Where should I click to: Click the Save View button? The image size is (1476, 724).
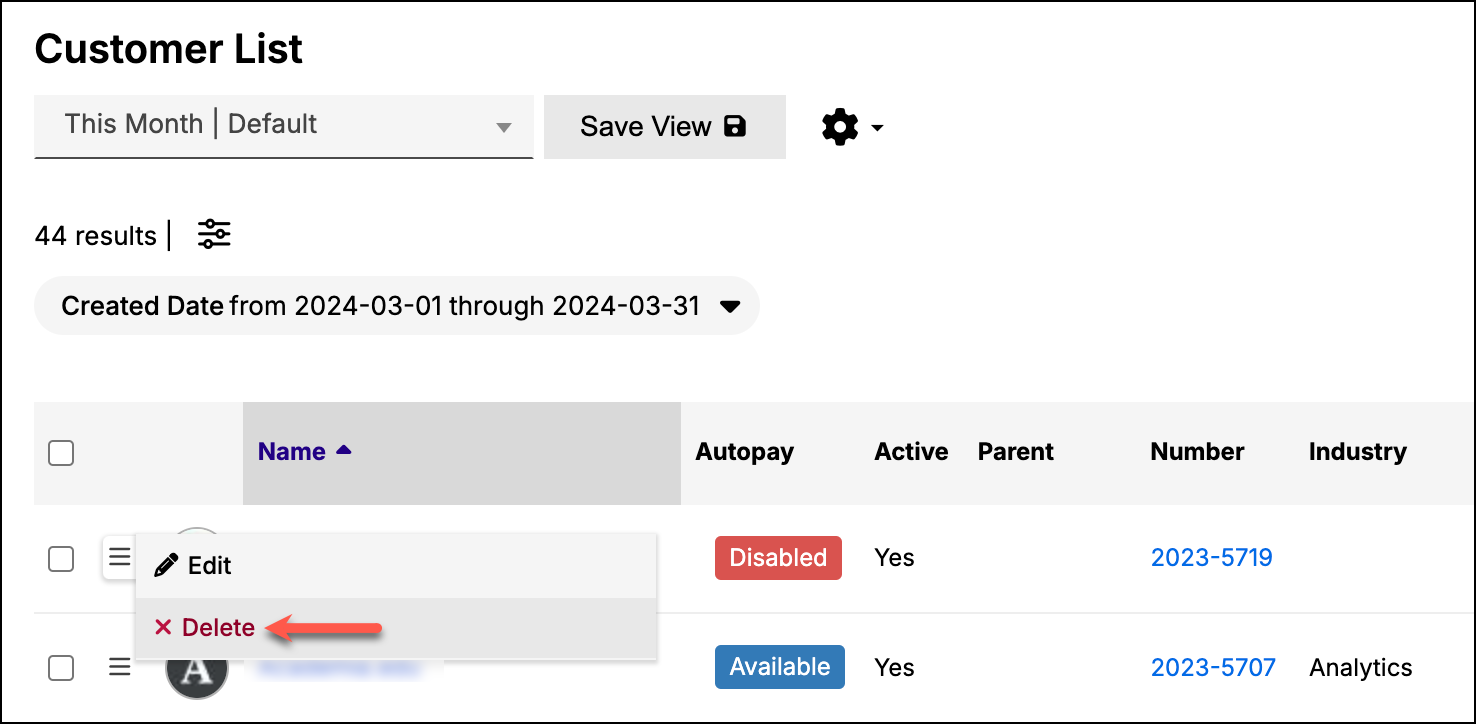(x=664, y=126)
